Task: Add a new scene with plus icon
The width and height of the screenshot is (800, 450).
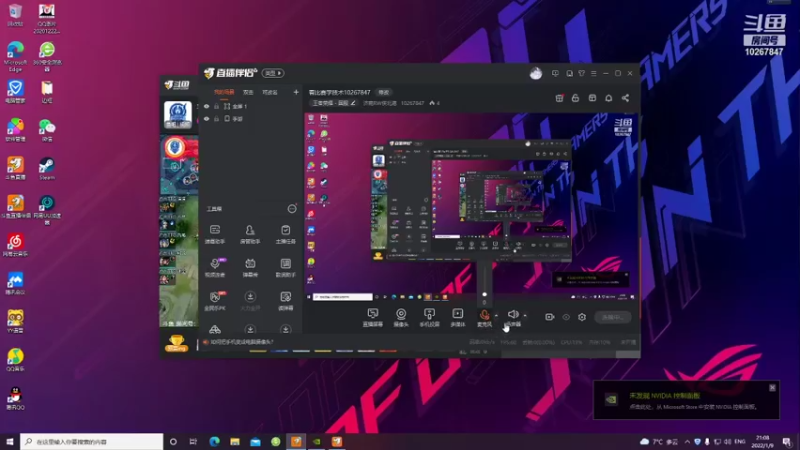Action: pyautogui.click(x=296, y=92)
